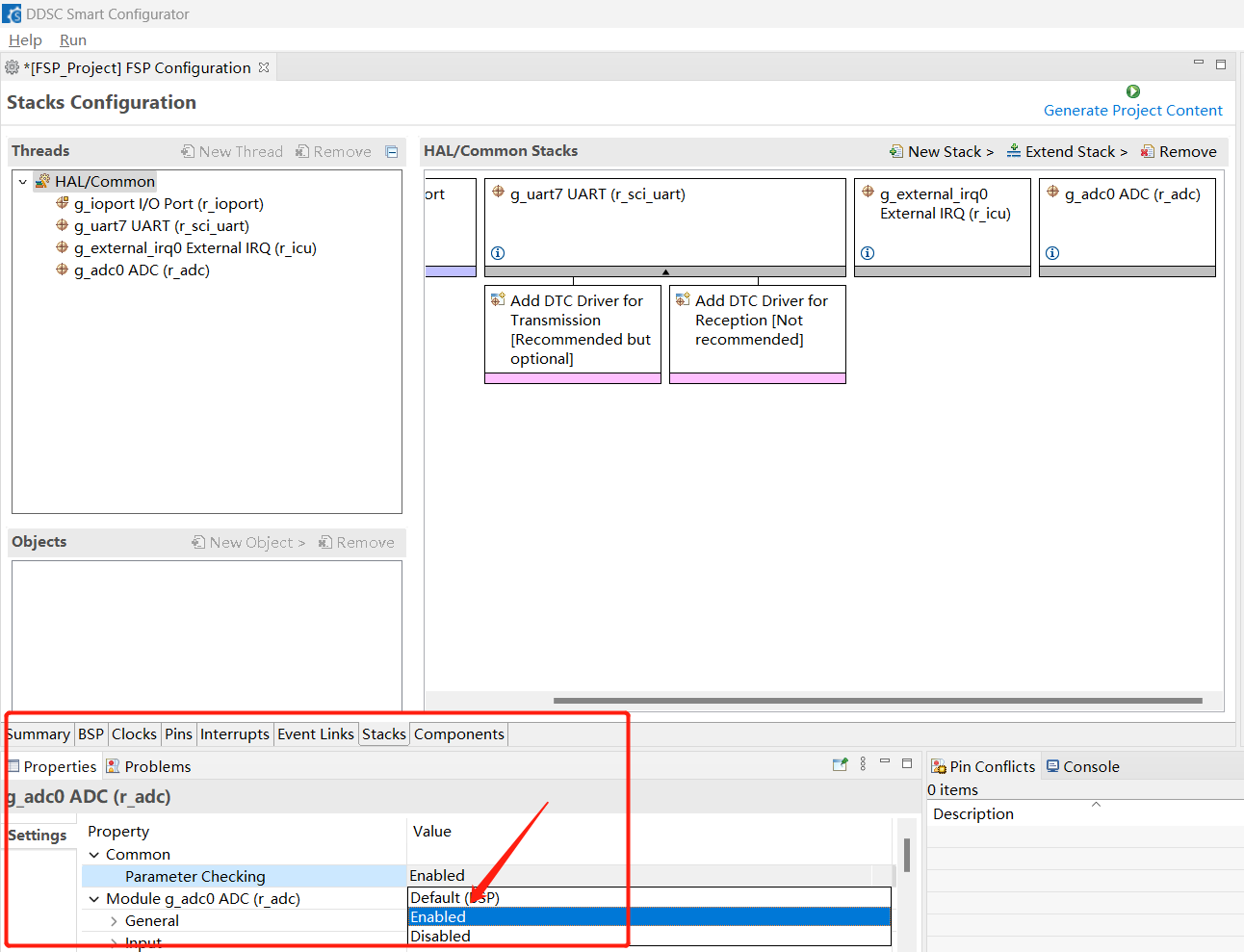Close the FSP Configuration editor tab
1244x952 pixels.
coord(264,67)
